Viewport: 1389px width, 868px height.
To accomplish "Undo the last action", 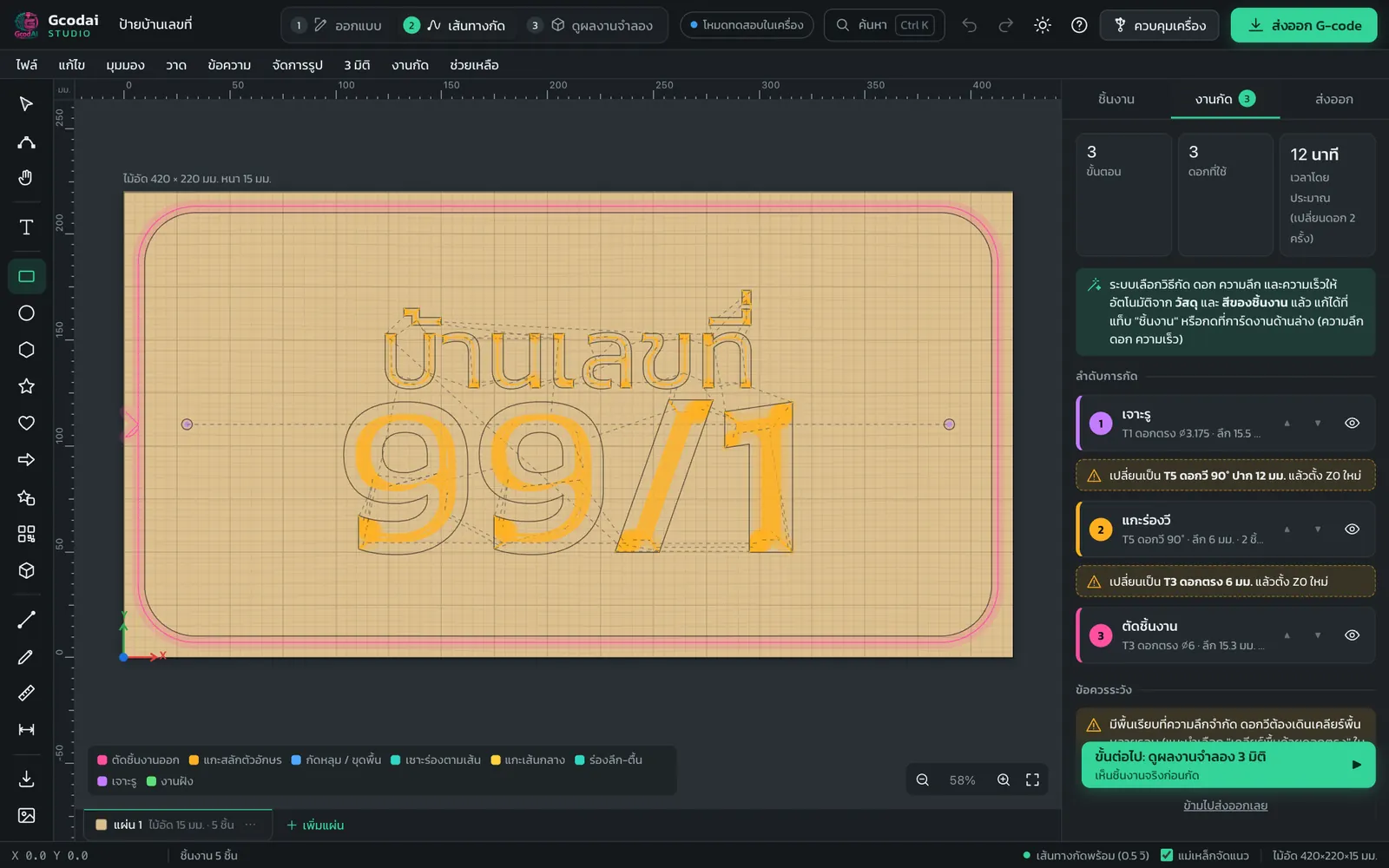I will pos(970,25).
